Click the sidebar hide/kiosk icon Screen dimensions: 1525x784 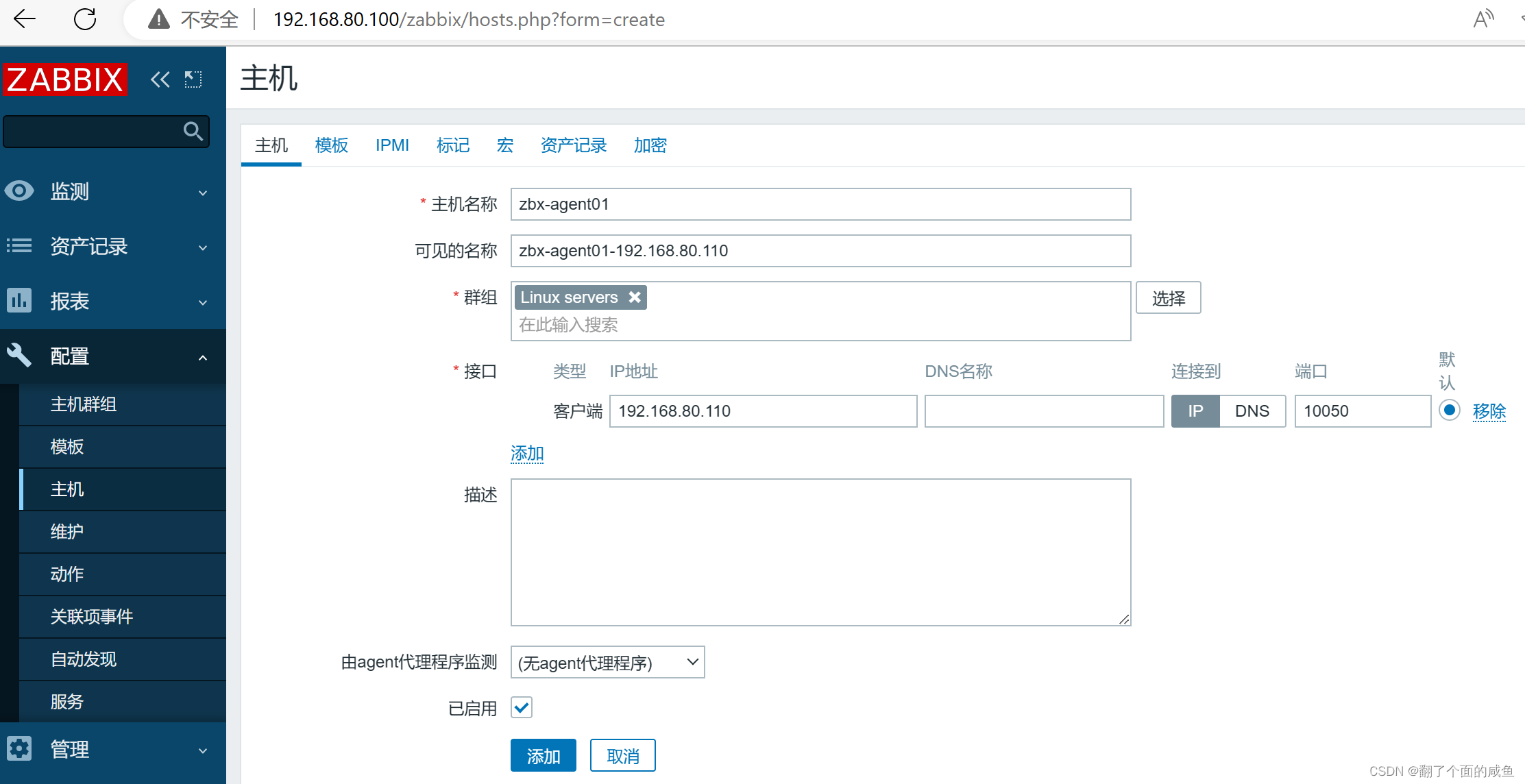193,79
